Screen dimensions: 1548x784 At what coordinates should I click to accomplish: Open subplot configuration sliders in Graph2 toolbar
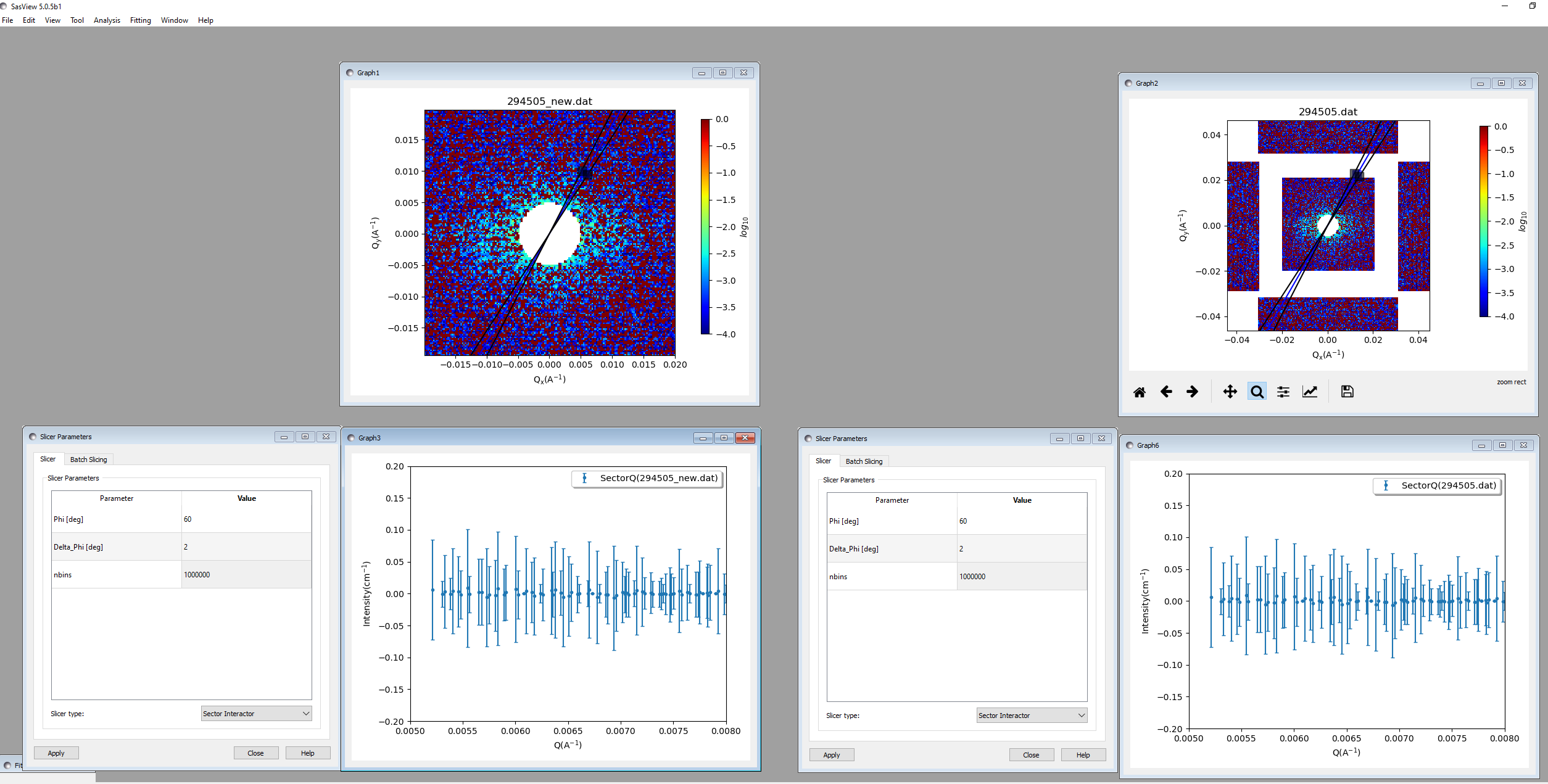(1282, 391)
